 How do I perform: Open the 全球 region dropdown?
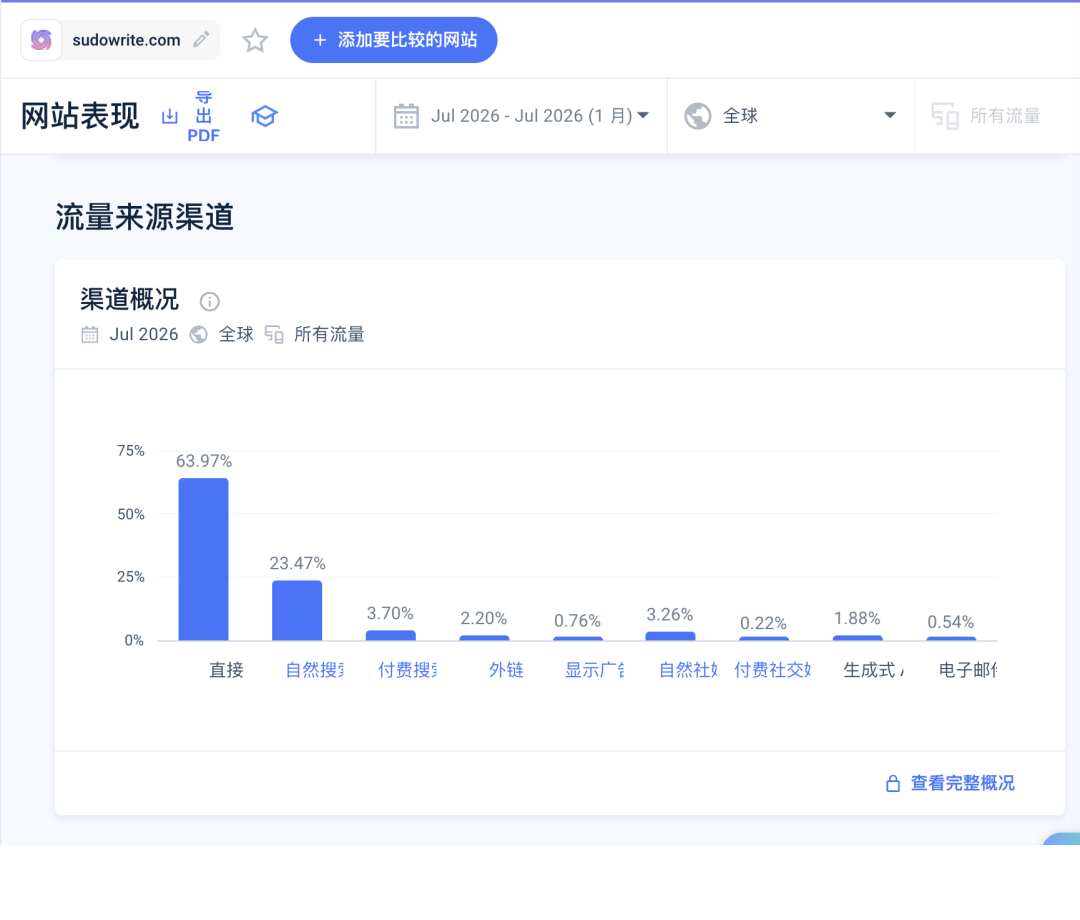[x=791, y=116]
